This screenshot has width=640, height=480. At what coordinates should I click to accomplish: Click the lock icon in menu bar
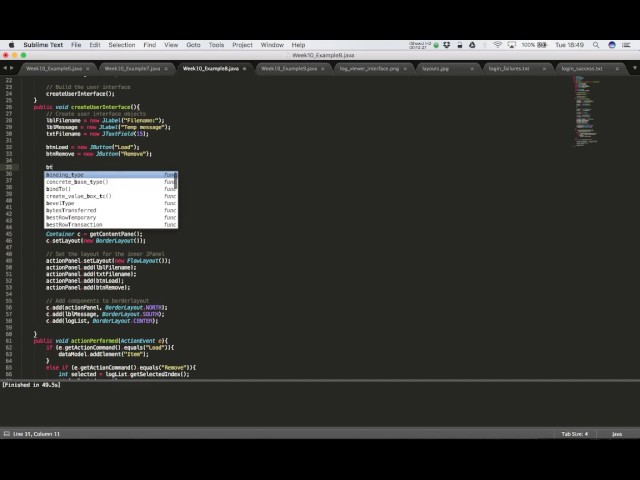coord(460,45)
